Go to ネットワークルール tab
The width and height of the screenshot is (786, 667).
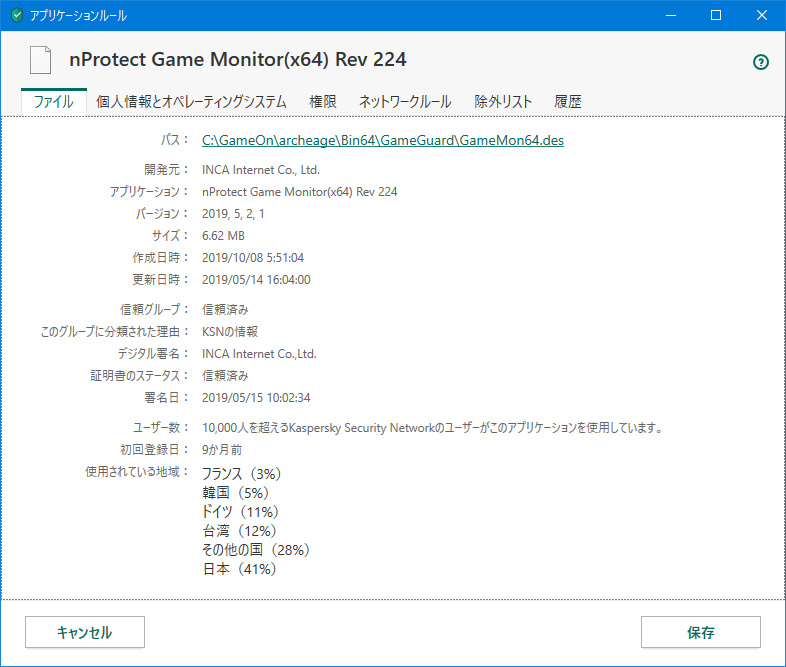click(x=405, y=102)
